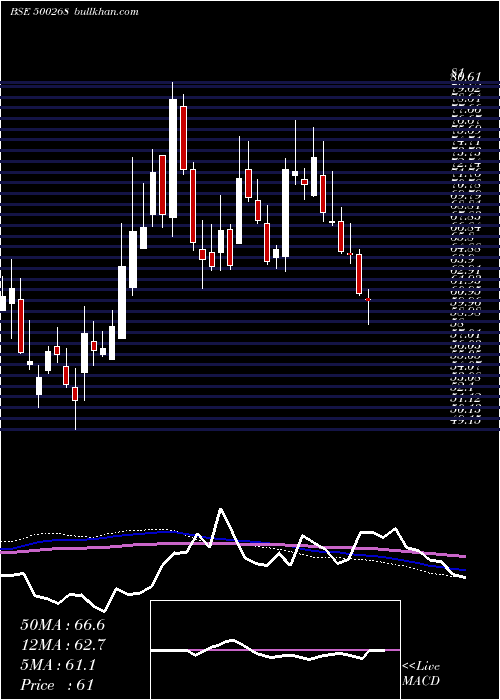Click the last red candlestick on the right
The height and width of the screenshot is (700, 500).
[368, 299]
